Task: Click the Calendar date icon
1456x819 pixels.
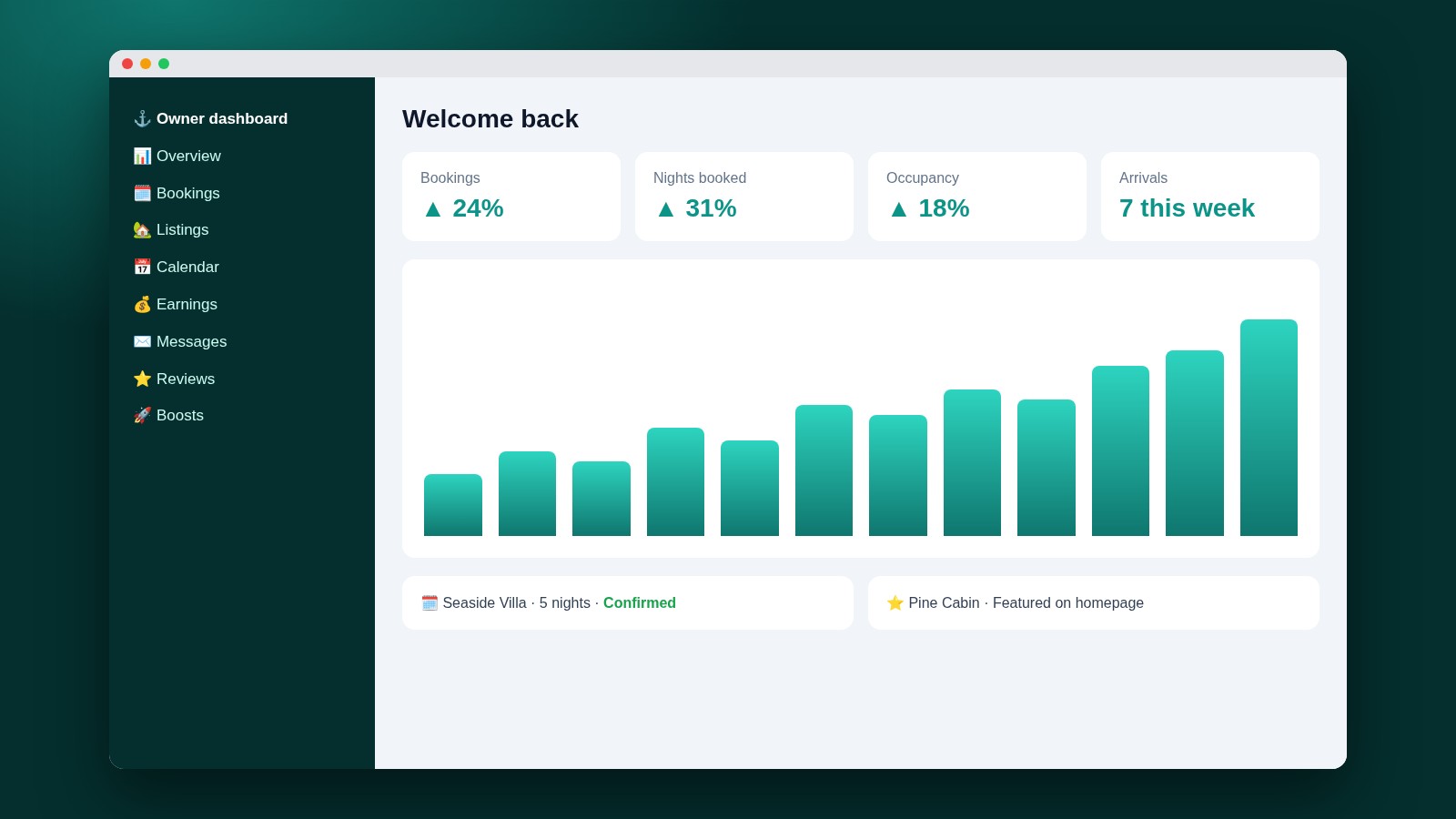Action: 142,267
